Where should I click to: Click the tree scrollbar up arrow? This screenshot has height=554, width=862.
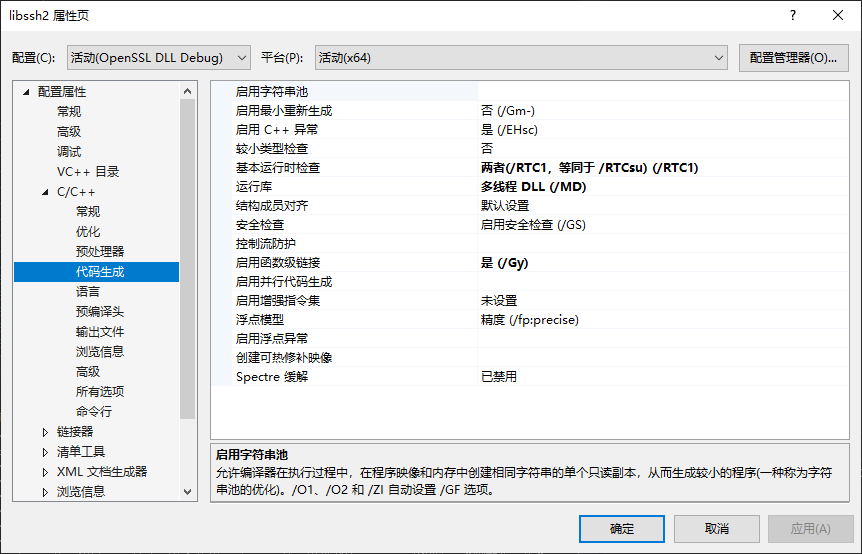coord(187,91)
